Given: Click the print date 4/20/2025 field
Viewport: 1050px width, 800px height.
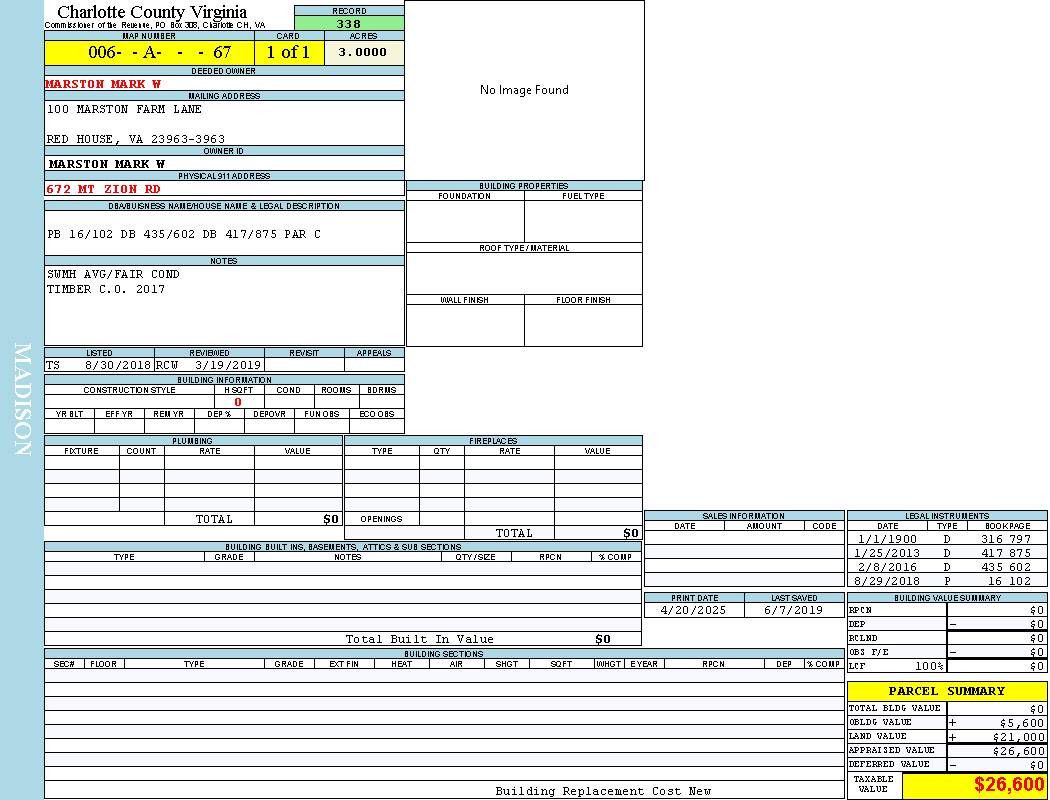Looking at the screenshot, I should 694,609.
